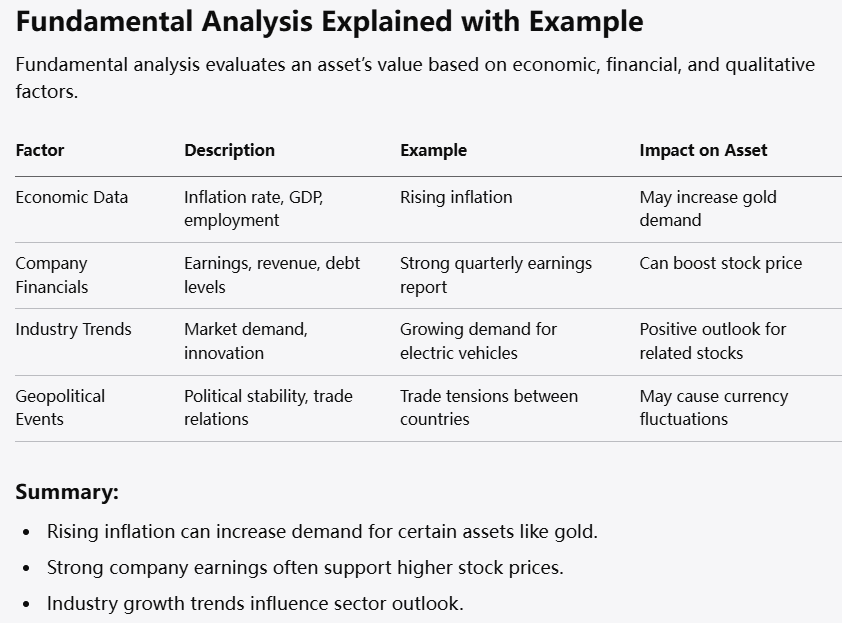Click the "Company Financials" table cell
The width and height of the screenshot is (842, 623).
coord(52,275)
